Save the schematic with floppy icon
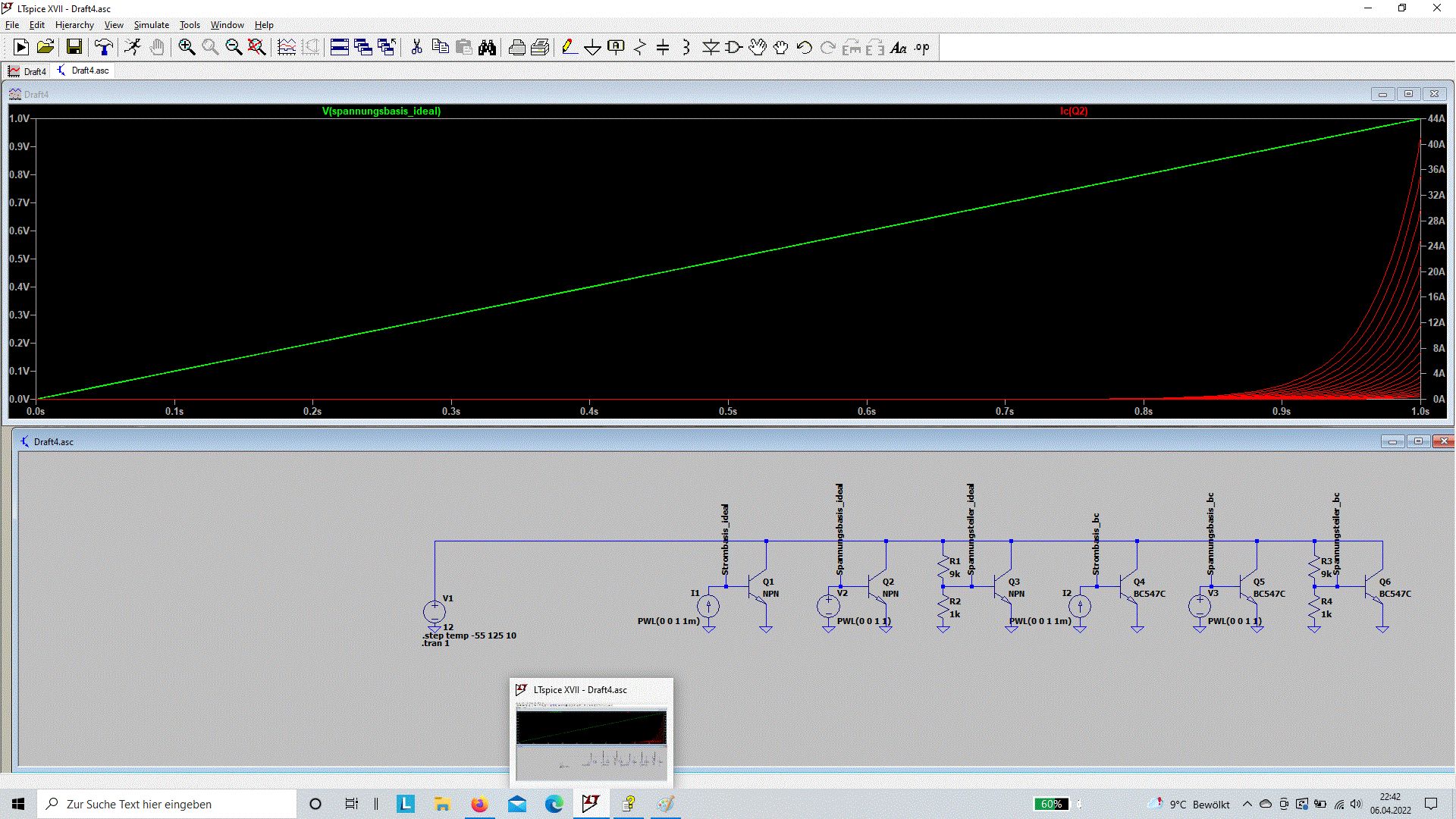The image size is (1456, 819). (x=74, y=48)
